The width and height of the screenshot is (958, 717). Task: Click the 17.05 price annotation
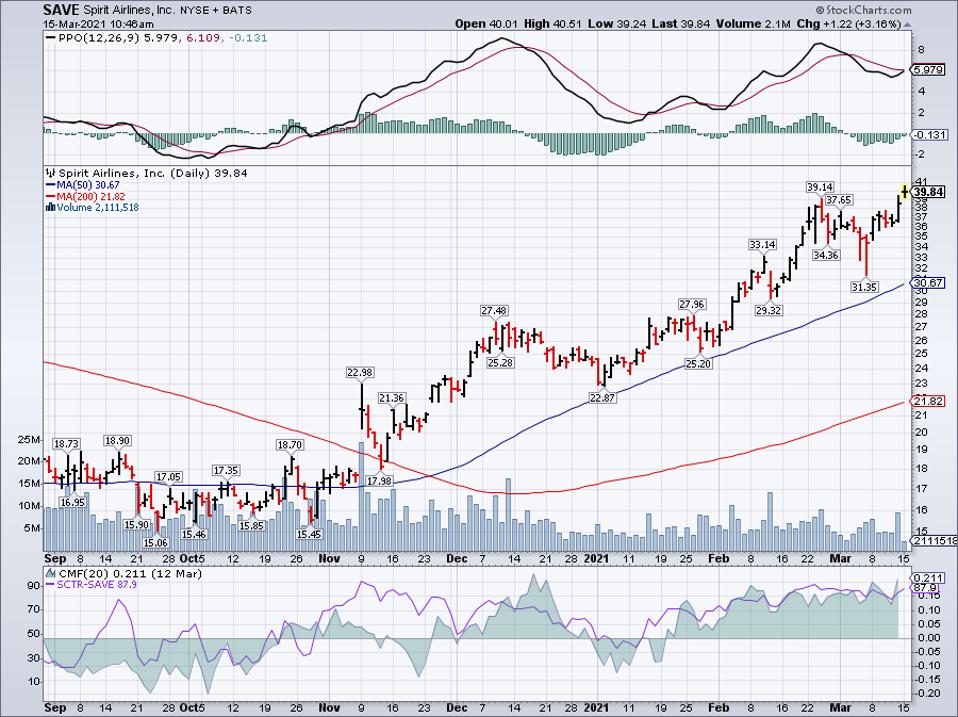(x=169, y=477)
